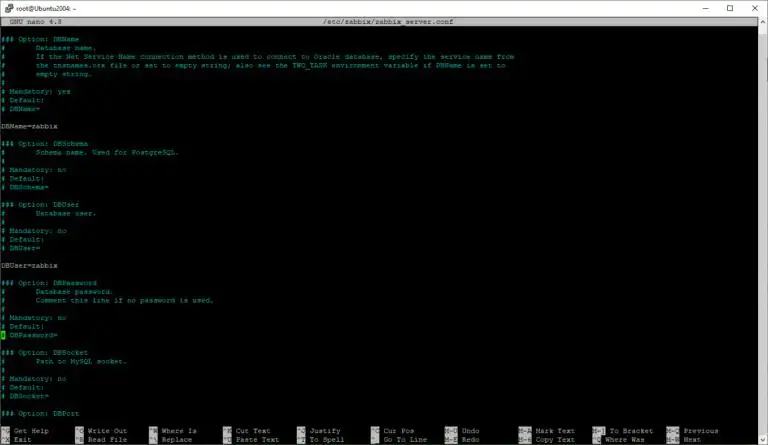Click the Get Help shortcut in nano's footer

(x=31, y=431)
